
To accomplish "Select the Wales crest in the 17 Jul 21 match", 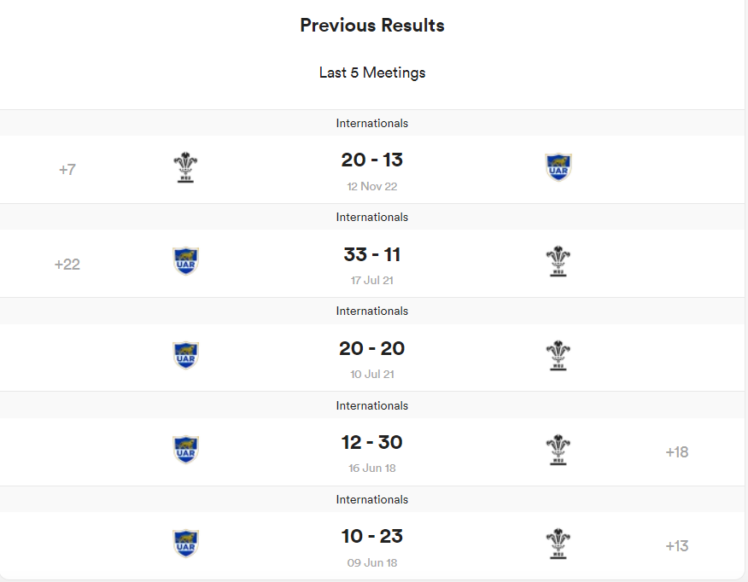I will [558, 262].
